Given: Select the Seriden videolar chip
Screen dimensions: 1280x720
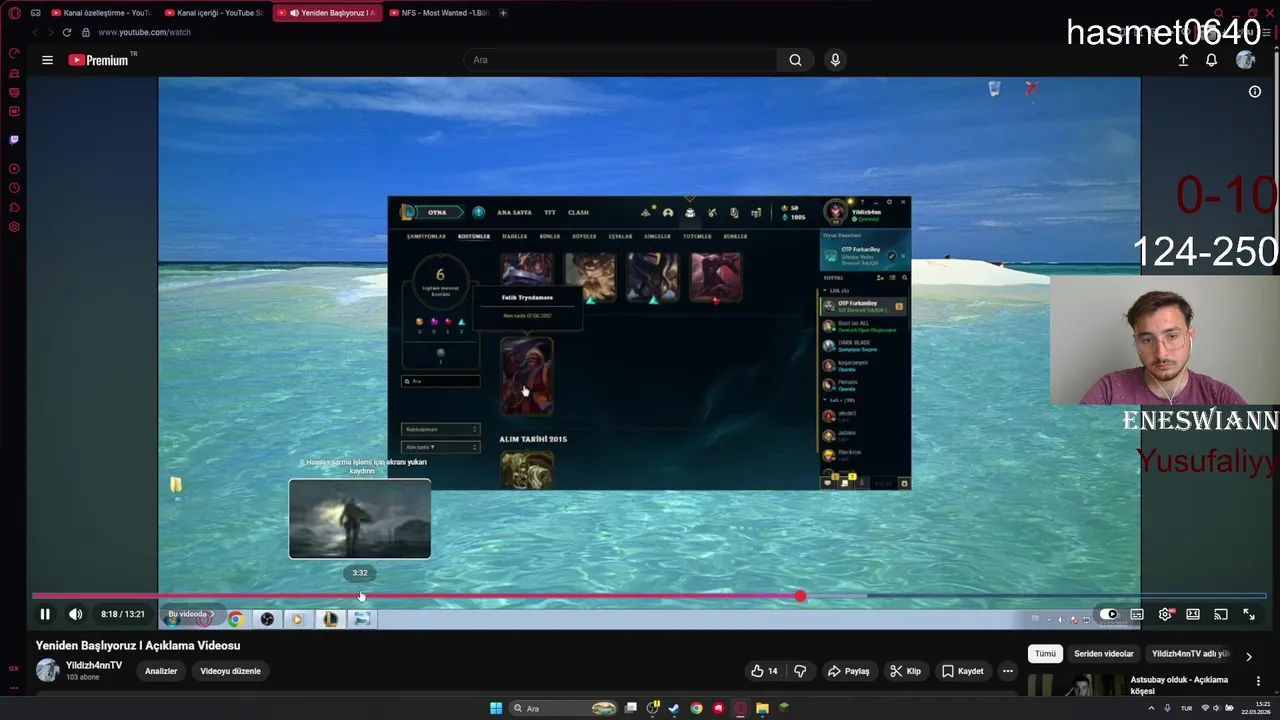Looking at the screenshot, I should click(1104, 654).
